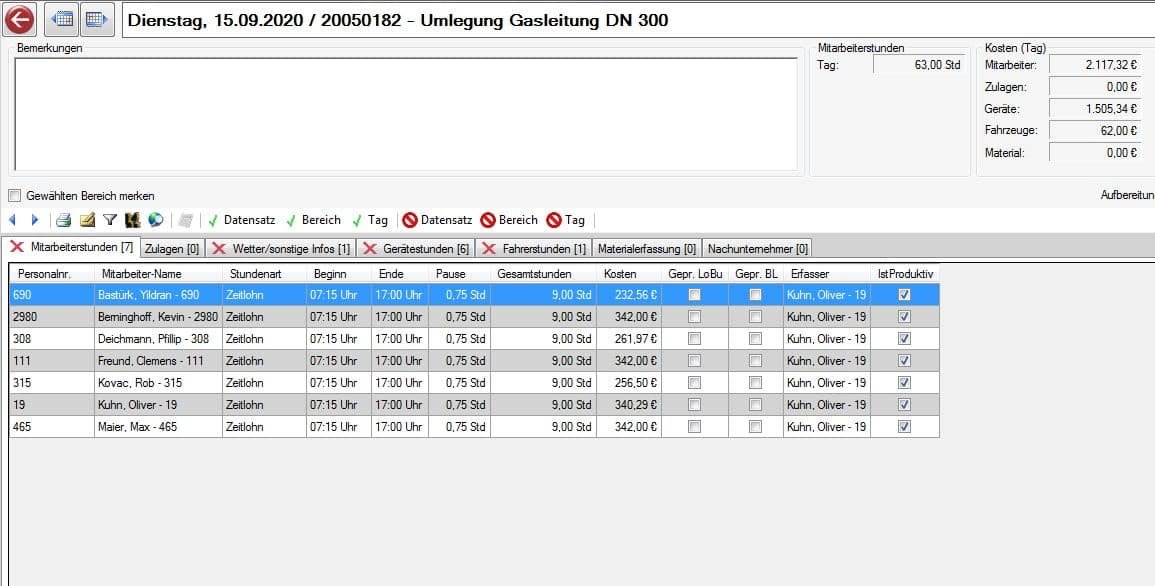Click green check 'Bereich' button
The width and height of the screenshot is (1155, 586).
313,220
